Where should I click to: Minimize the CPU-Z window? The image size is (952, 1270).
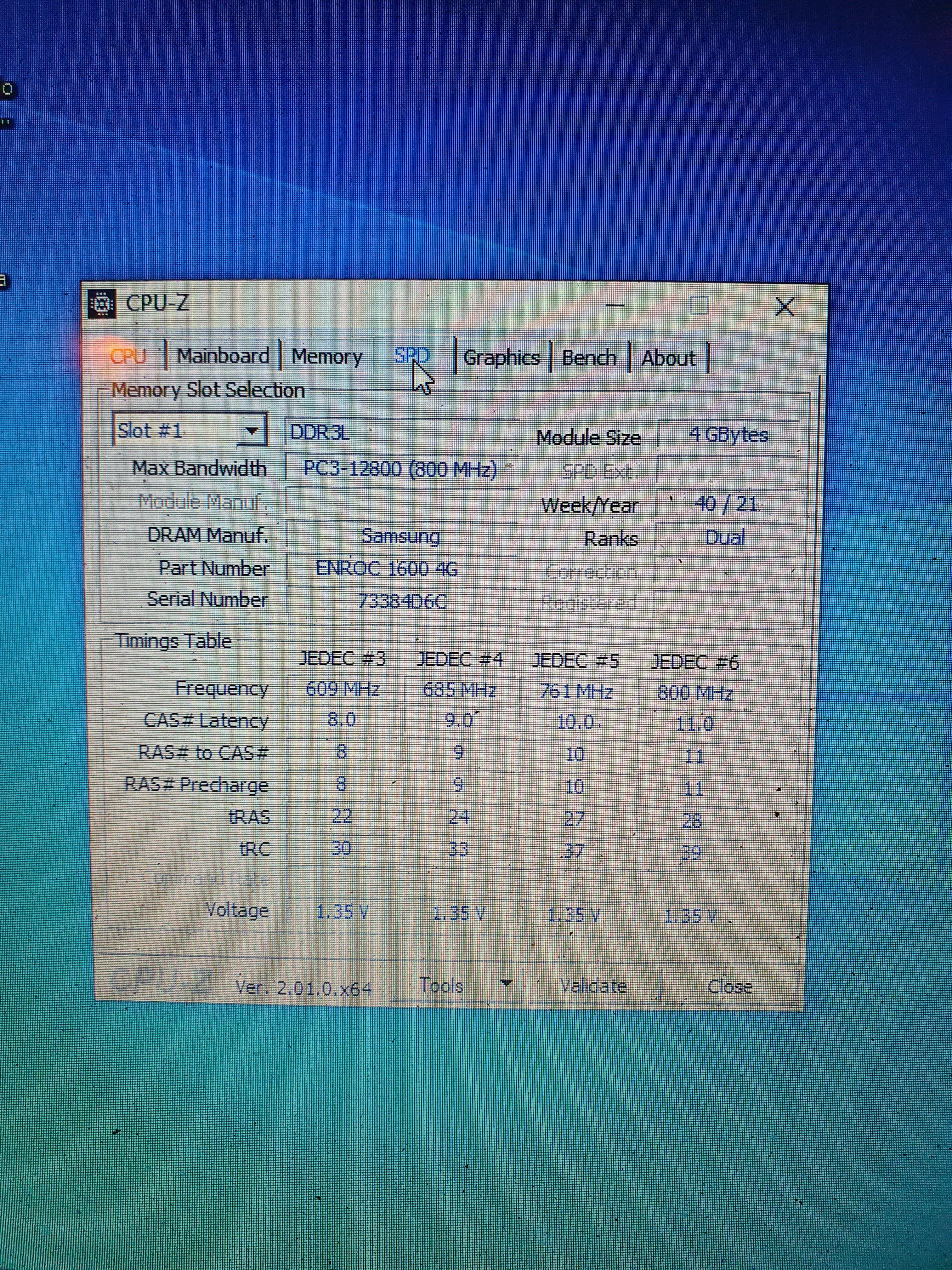pos(615,306)
